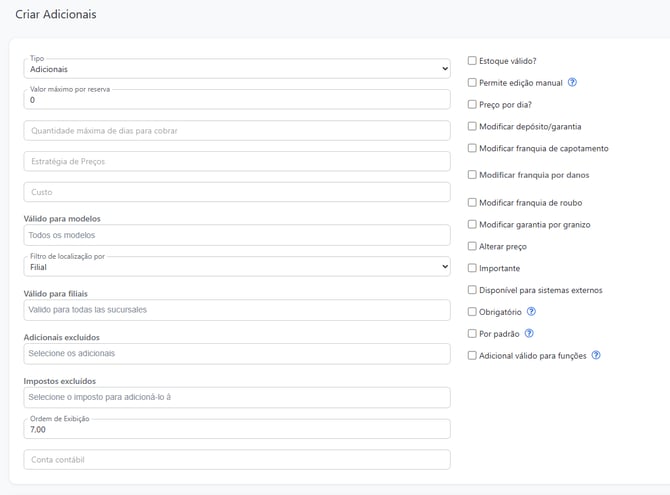
Task: Toggle Modificar depósito/garantia checkbox
Action: (472, 126)
